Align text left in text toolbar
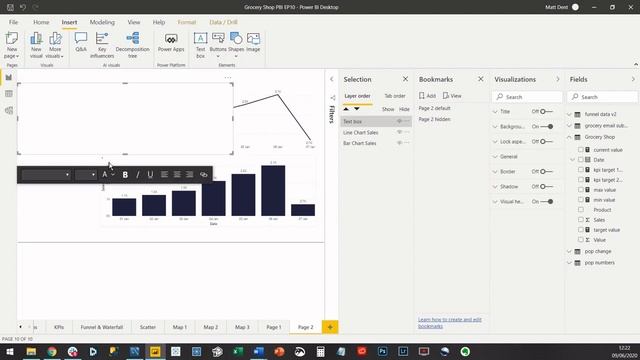The width and height of the screenshot is (640, 360). [x=164, y=175]
